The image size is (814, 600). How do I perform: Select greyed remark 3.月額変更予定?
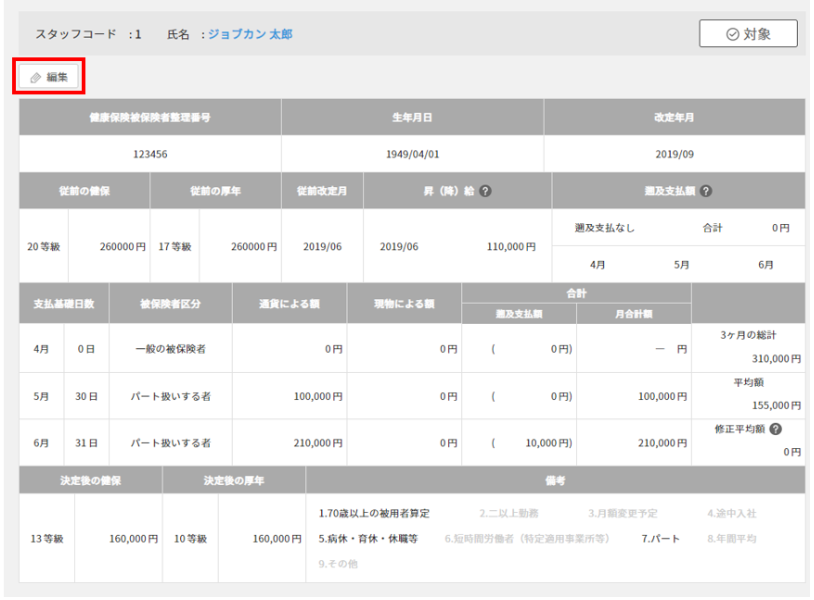[622, 513]
